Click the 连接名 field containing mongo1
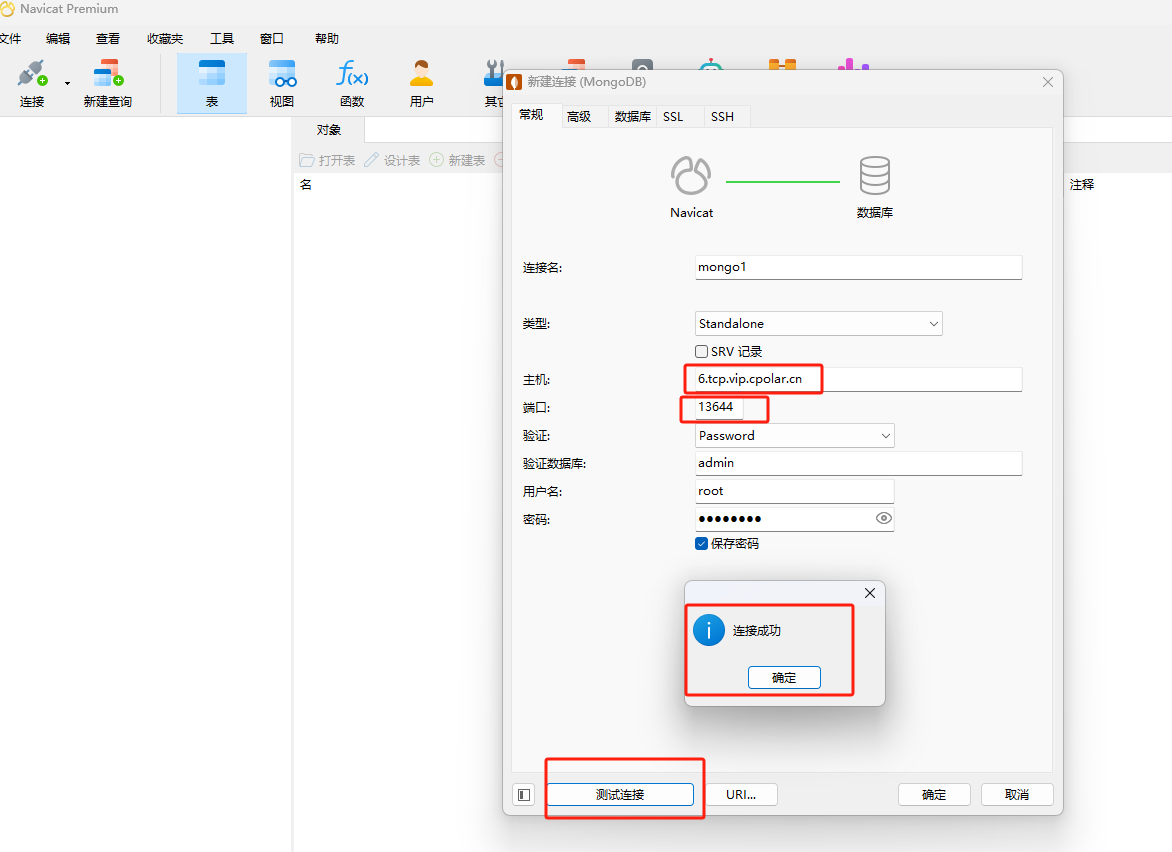Screen dimensions: 1172x852 (858, 268)
